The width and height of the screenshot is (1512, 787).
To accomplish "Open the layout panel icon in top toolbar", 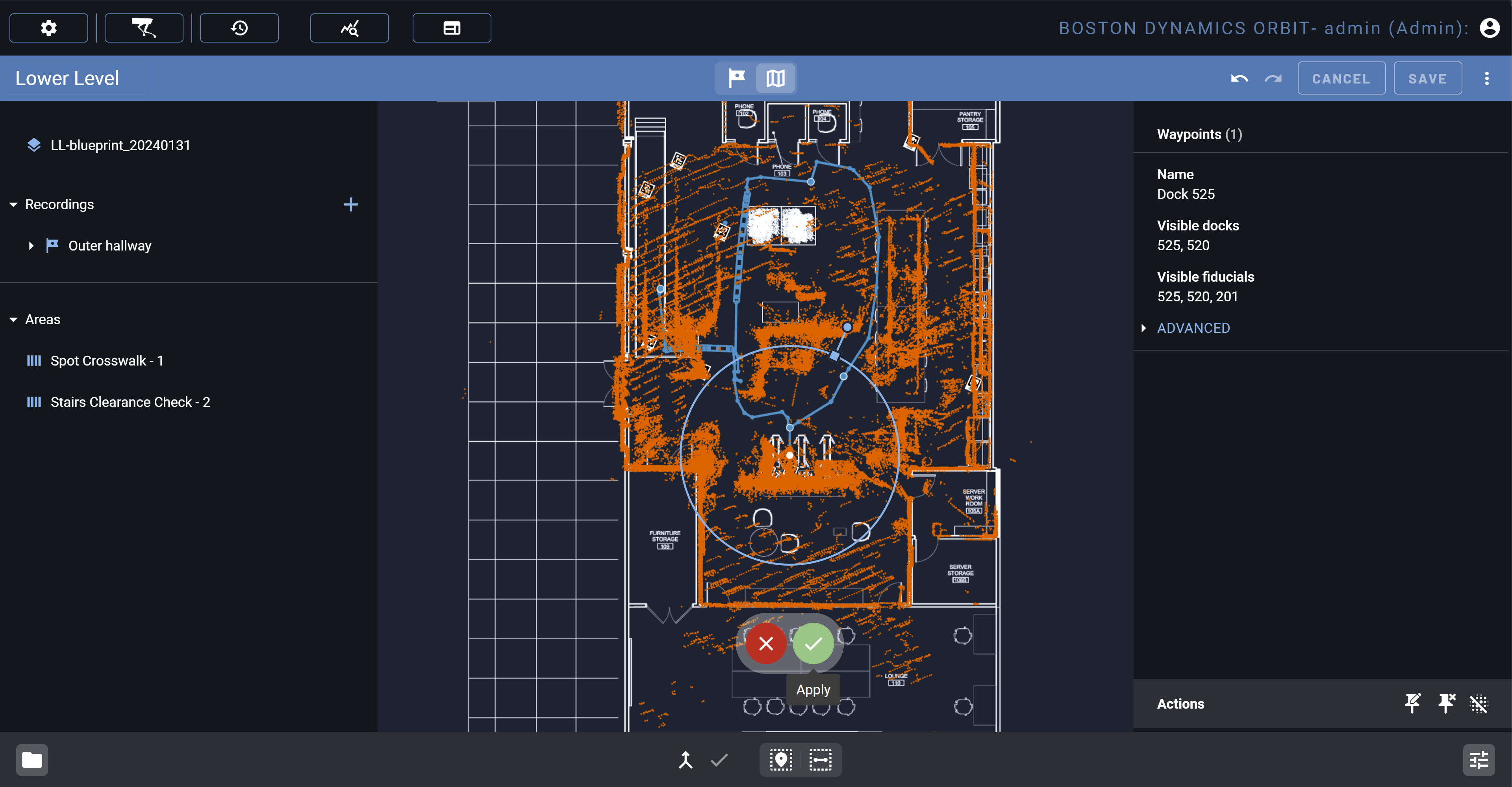I will pyautogui.click(x=451, y=28).
